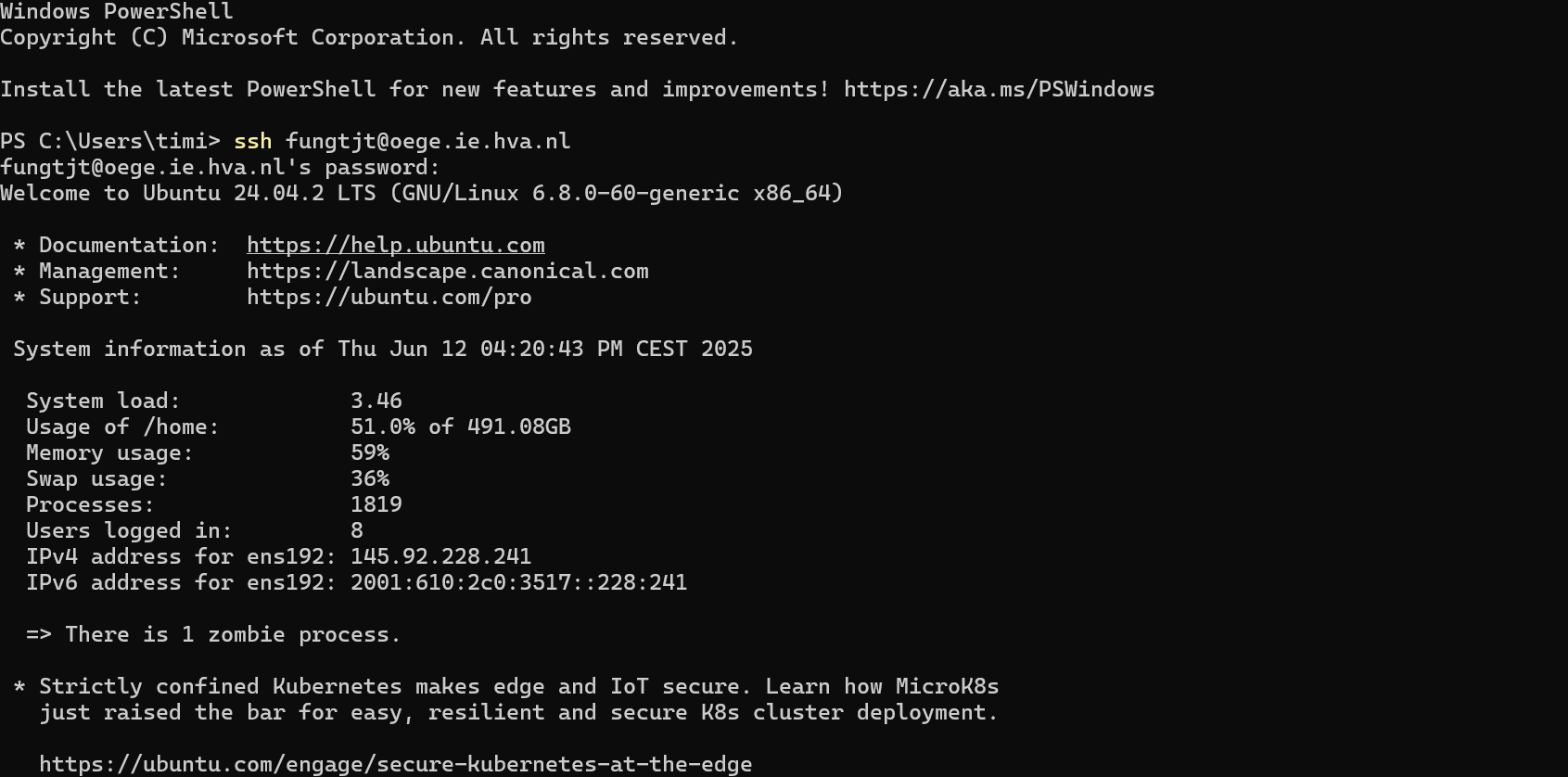Click the PS C:\Users\timi prompt
This screenshot has height=777, width=1568.
tap(109, 142)
